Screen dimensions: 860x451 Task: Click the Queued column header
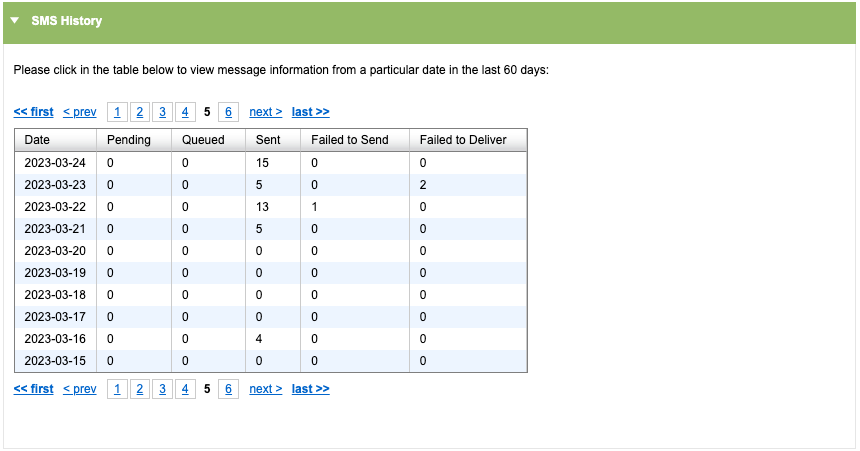[x=203, y=140]
